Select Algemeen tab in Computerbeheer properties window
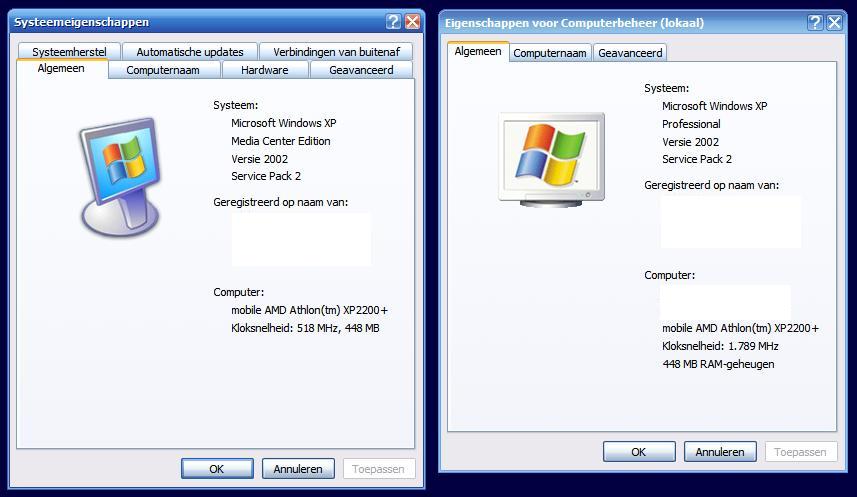857x497 pixels. [x=478, y=51]
